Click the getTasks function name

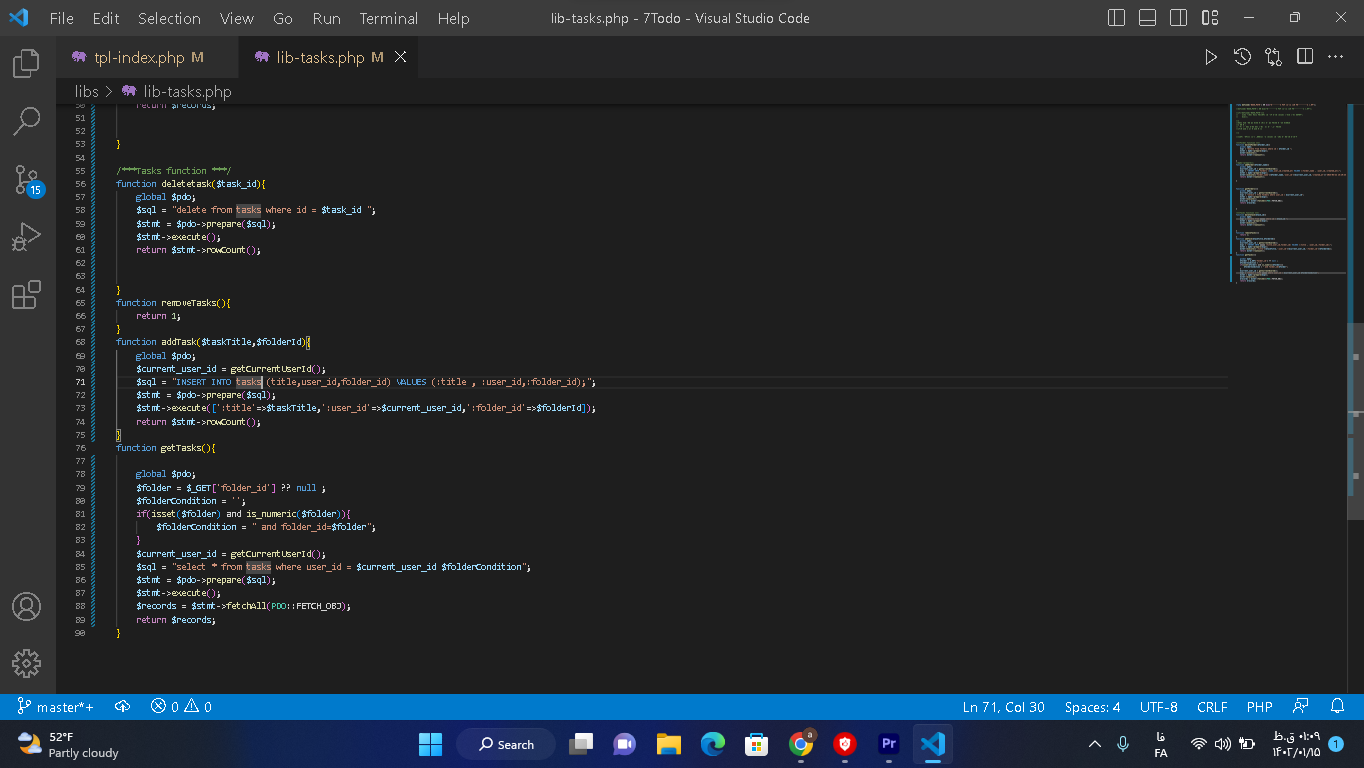coord(182,448)
